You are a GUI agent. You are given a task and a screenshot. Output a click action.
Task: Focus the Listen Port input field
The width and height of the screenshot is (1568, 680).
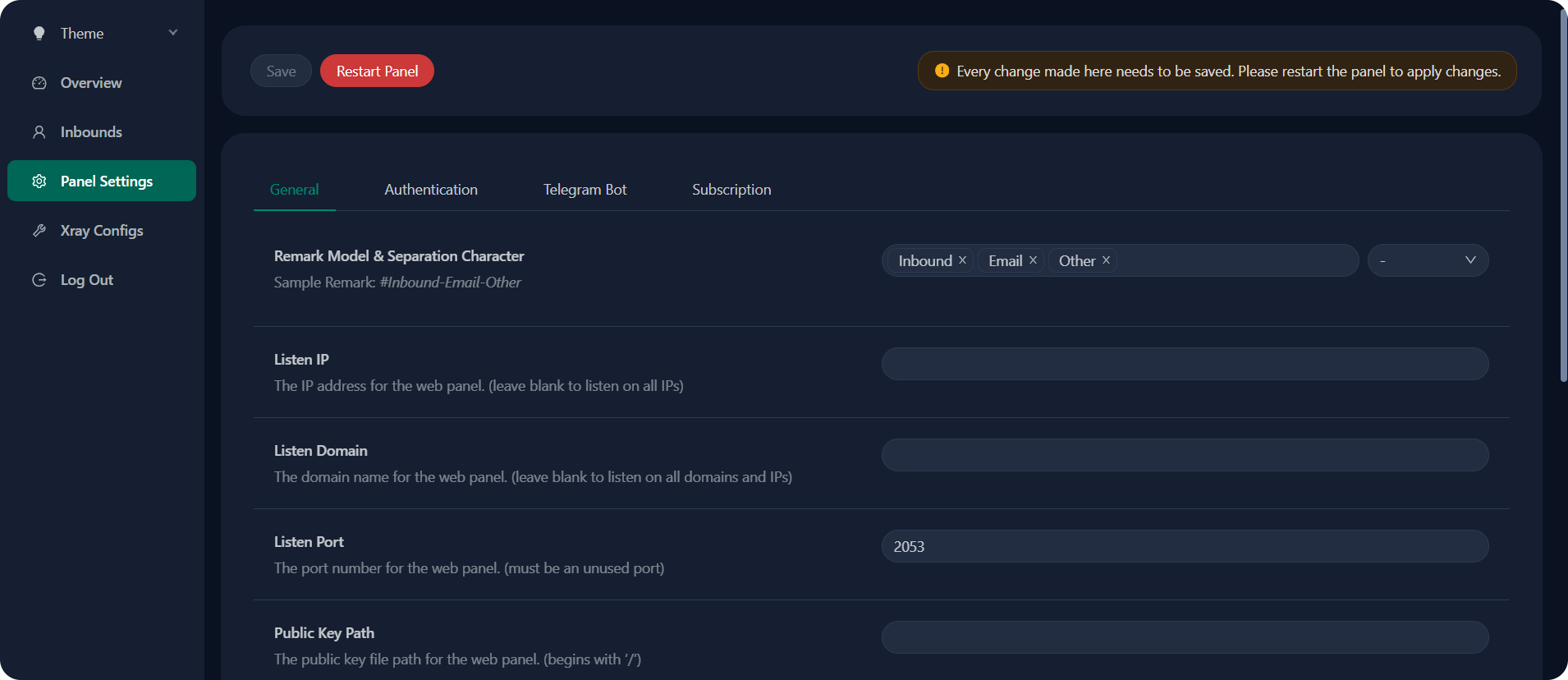[x=1184, y=546]
